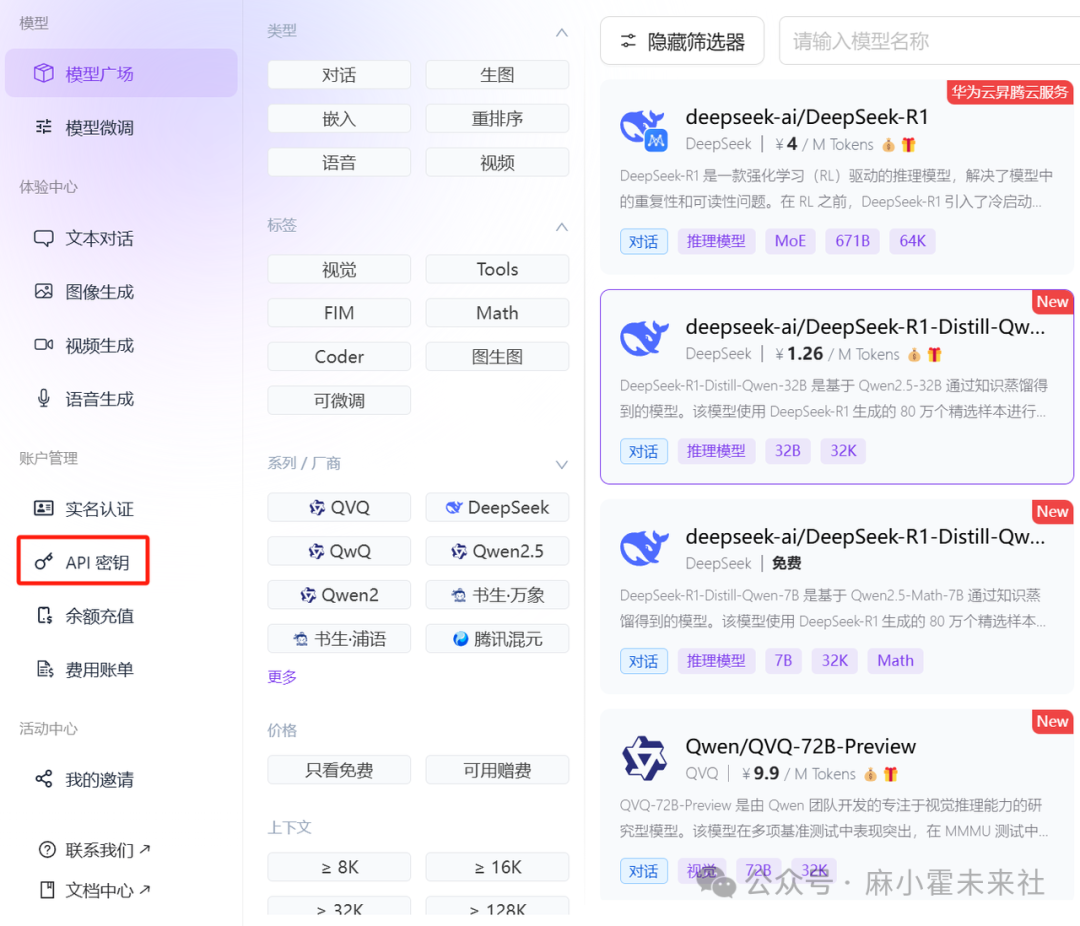Toggle the Coder tag filter

click(x=339, y=357)
